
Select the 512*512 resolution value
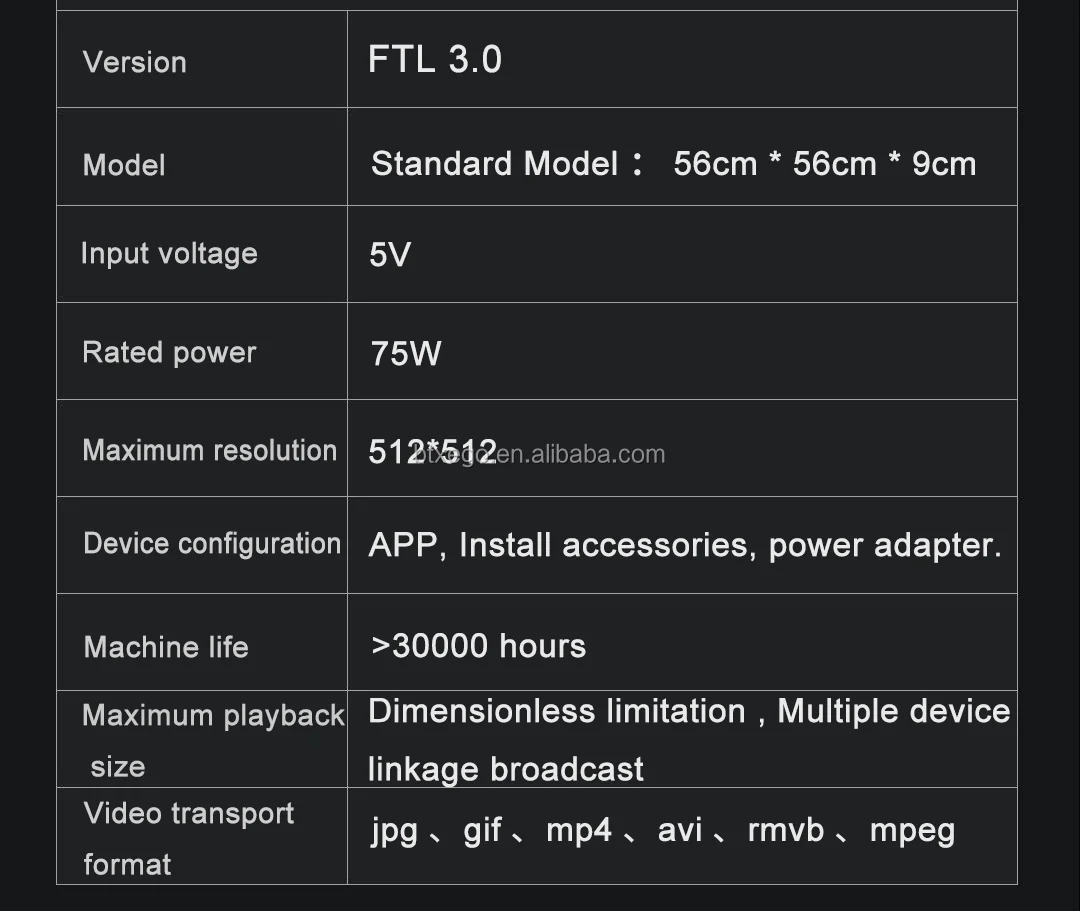433,452
